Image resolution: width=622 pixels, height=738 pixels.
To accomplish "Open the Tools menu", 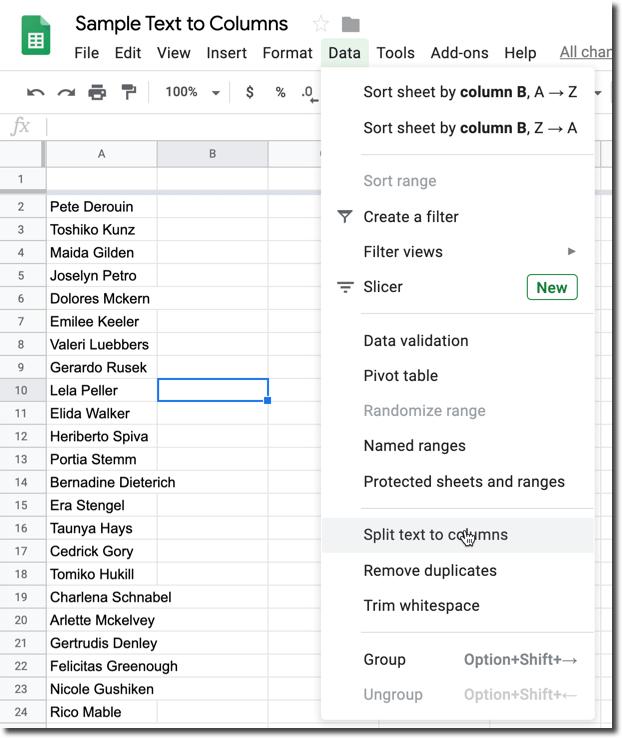I will pyautogui.click(x=395, y=53).
